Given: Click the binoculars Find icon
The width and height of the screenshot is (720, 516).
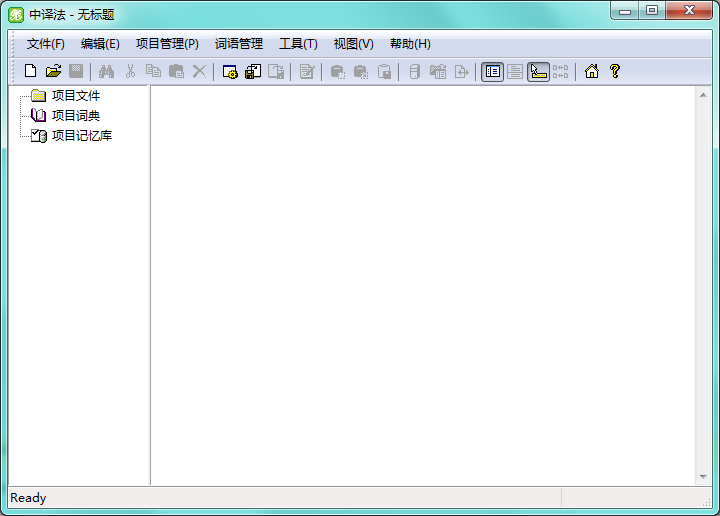Looking at the screenshot, I should coord(107,71).
